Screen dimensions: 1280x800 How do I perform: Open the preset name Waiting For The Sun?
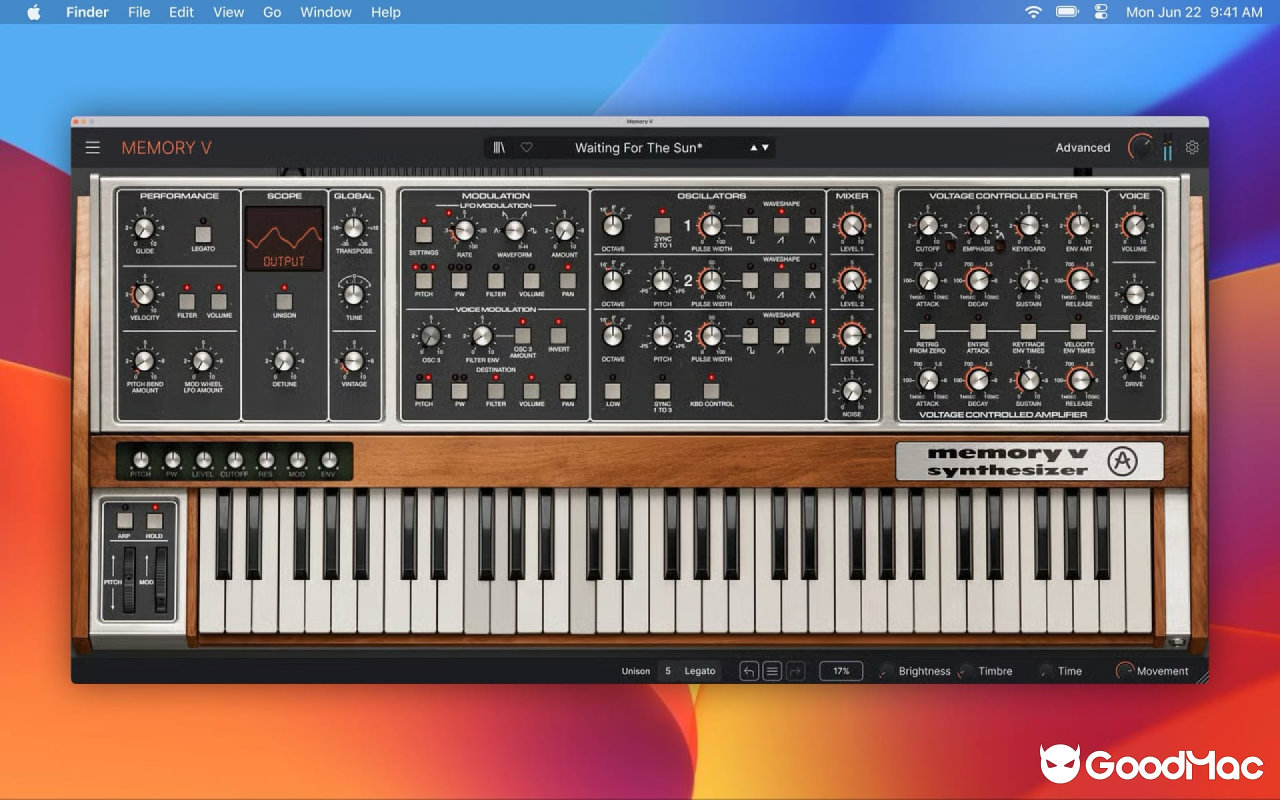[x=638, y=148]
